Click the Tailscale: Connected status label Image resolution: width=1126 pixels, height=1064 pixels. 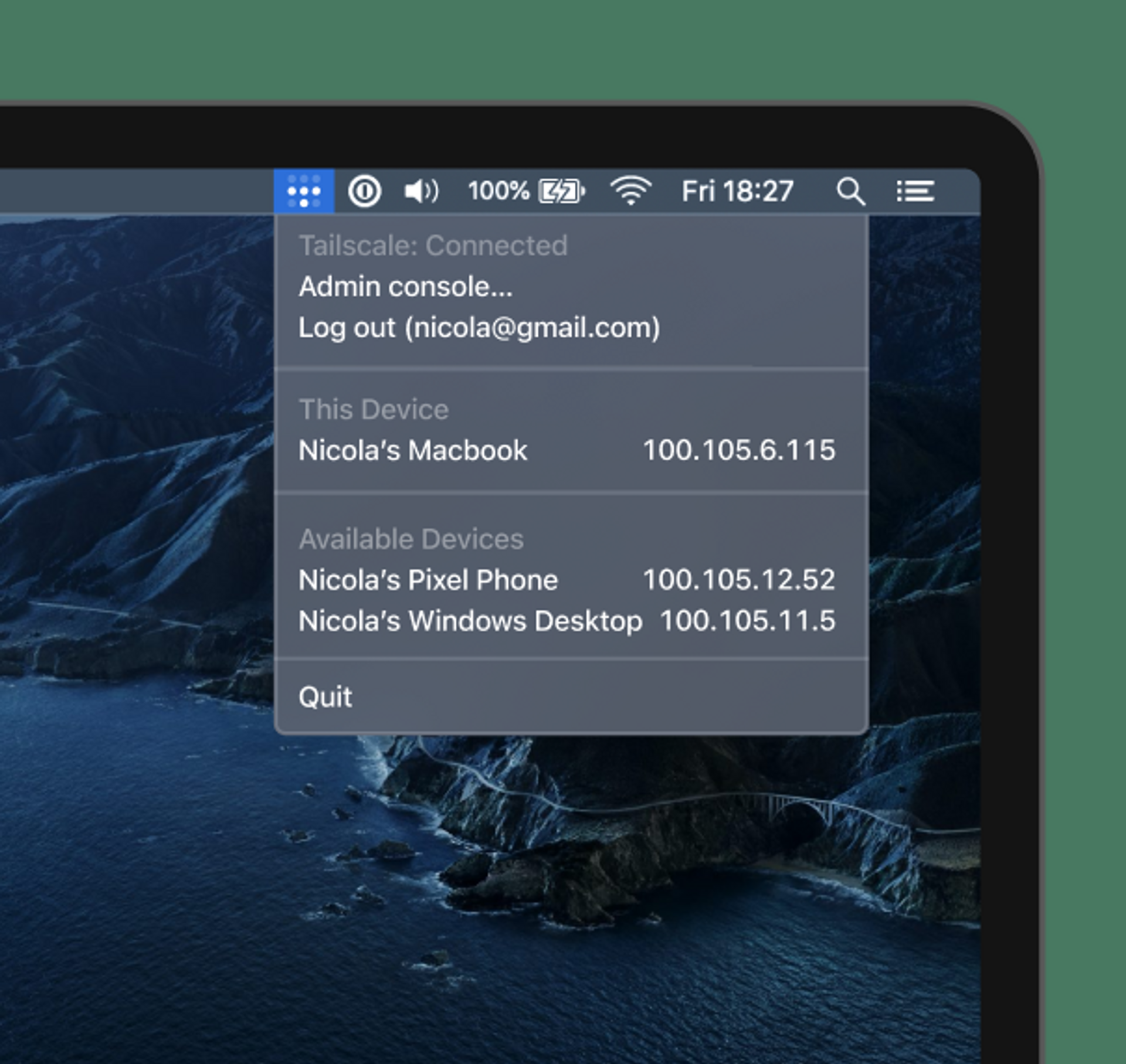tap(433, 246)
